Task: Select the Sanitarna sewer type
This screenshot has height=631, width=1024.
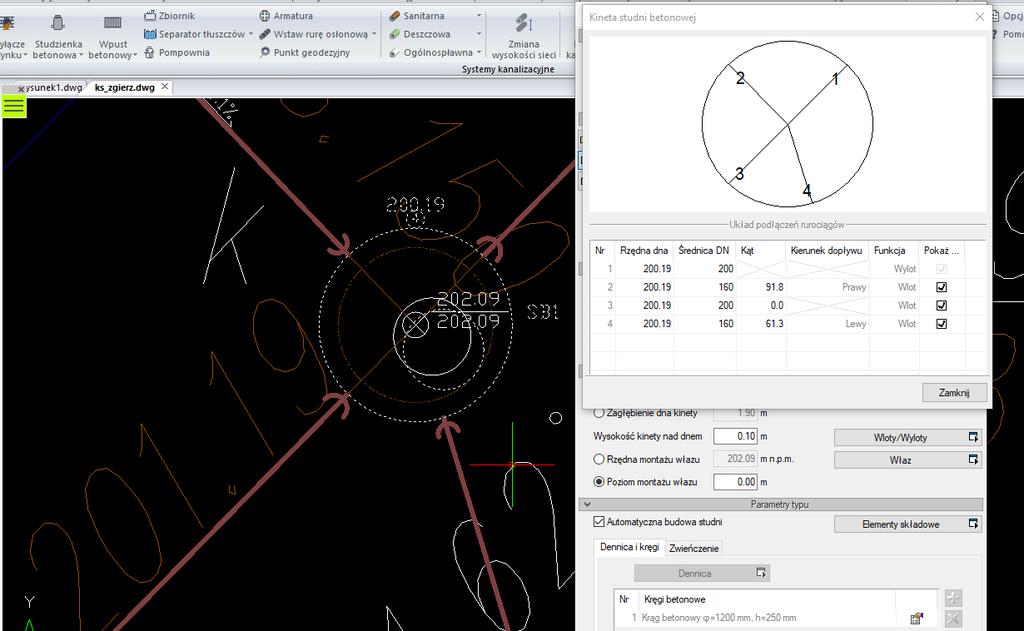Action: point(417,16)
